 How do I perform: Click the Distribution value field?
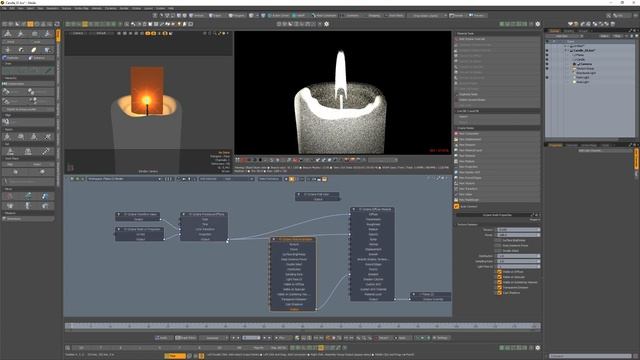[x=518, y=256]
